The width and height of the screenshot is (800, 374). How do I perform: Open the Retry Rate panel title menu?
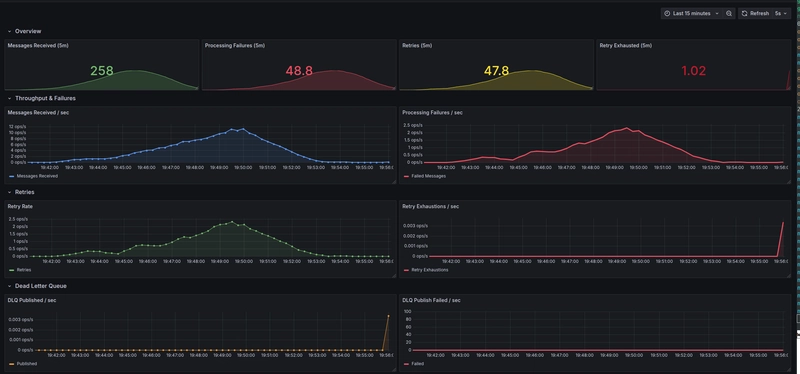pyautogui.click(x=20, y=206)
